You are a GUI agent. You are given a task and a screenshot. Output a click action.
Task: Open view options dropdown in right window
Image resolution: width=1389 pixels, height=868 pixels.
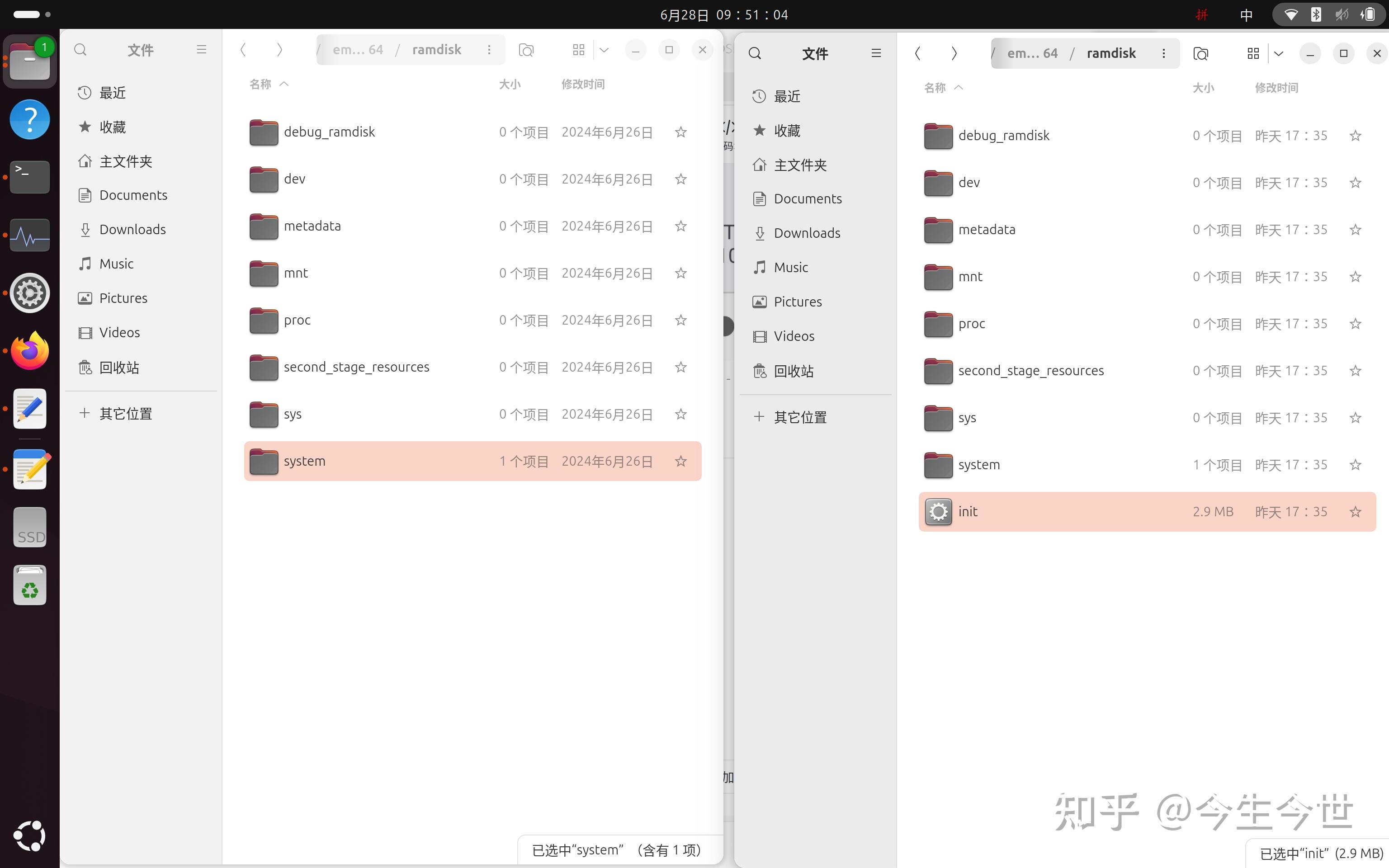1278,53
